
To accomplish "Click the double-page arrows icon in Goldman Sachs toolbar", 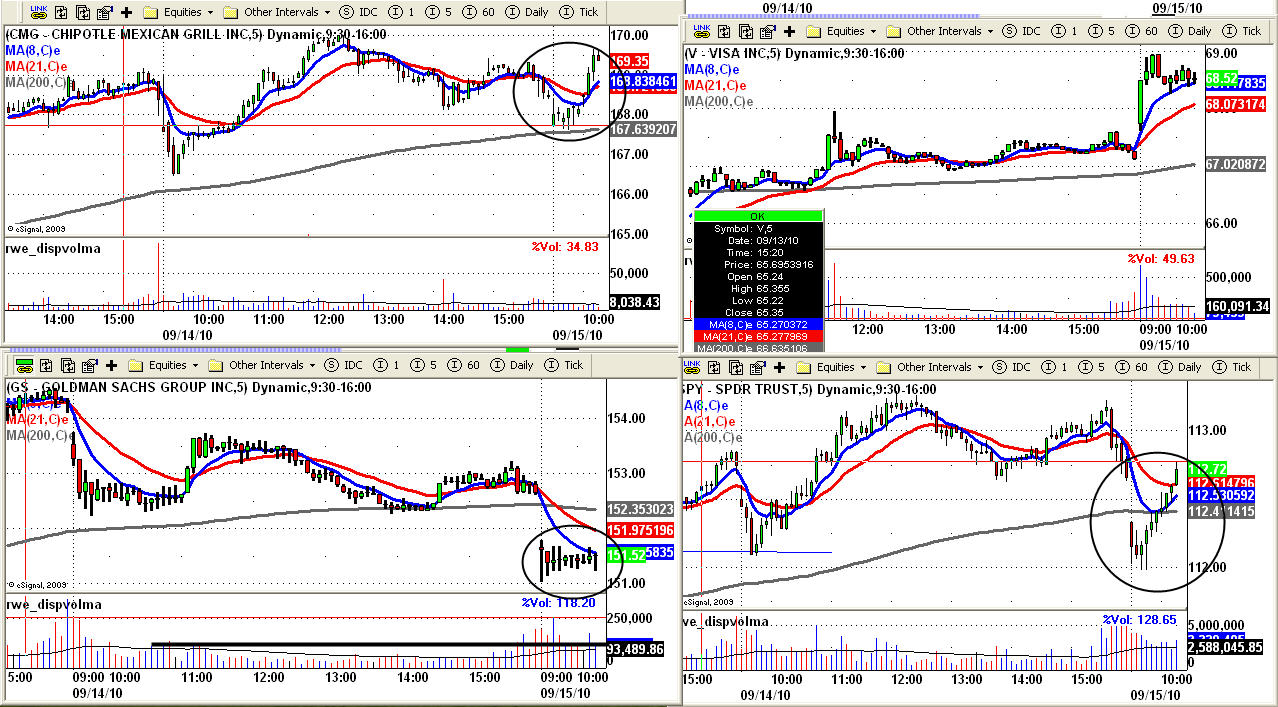I will click(68, 365).
